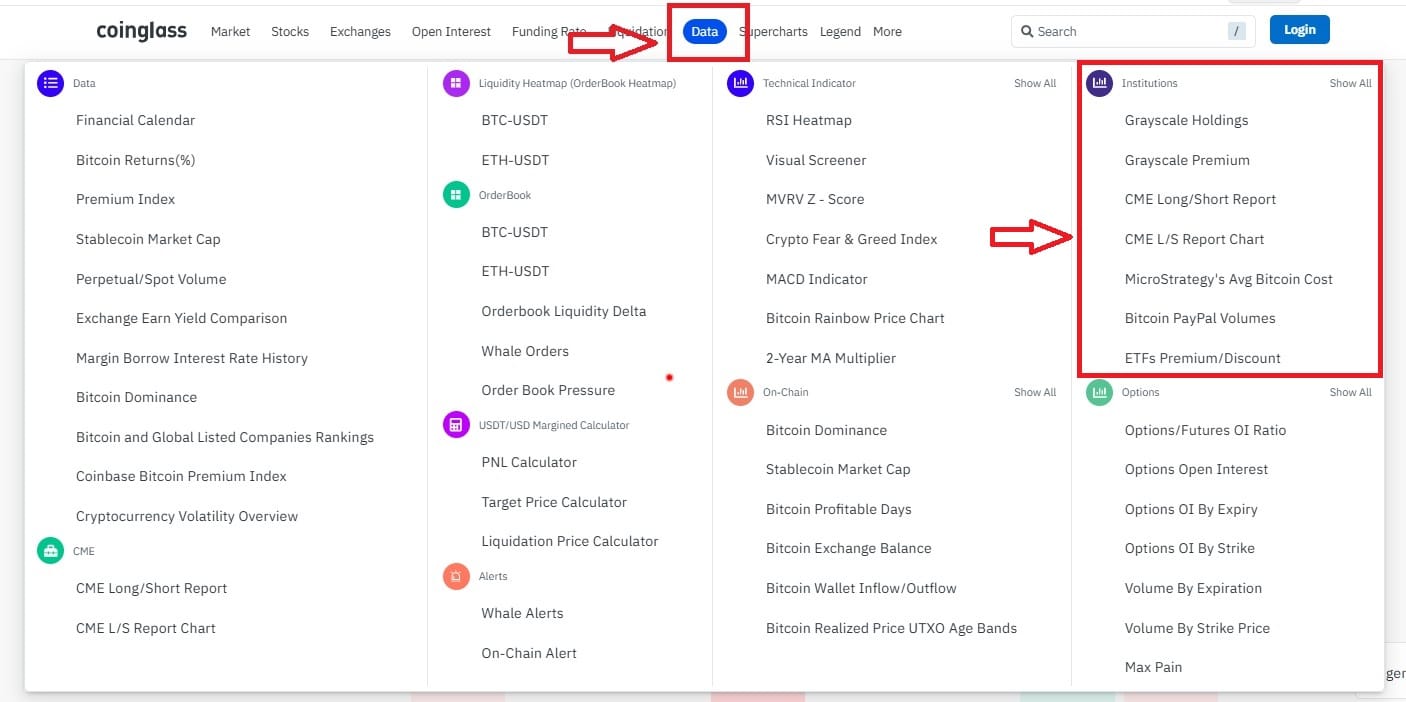The width and height of the screenshot is (1406, 702).
Task: Open MVRV Z - Score
Action: (815, 199)
